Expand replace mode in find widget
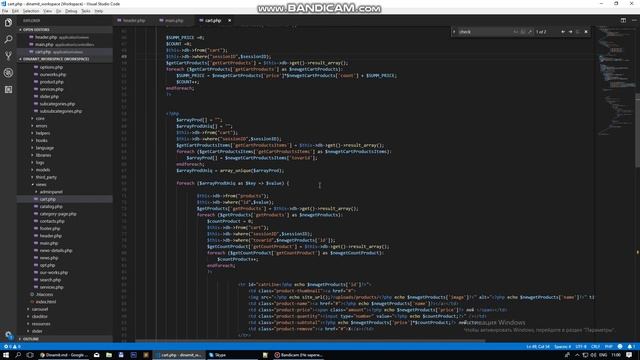The width and height of the screenshot is (640, 360). (454, 32)
